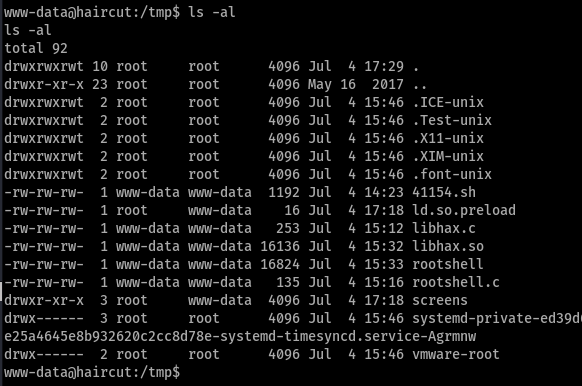Viewport: 582px width, 386px height.
Task: Click the rootshell.c filename
Action: (456, 282)
